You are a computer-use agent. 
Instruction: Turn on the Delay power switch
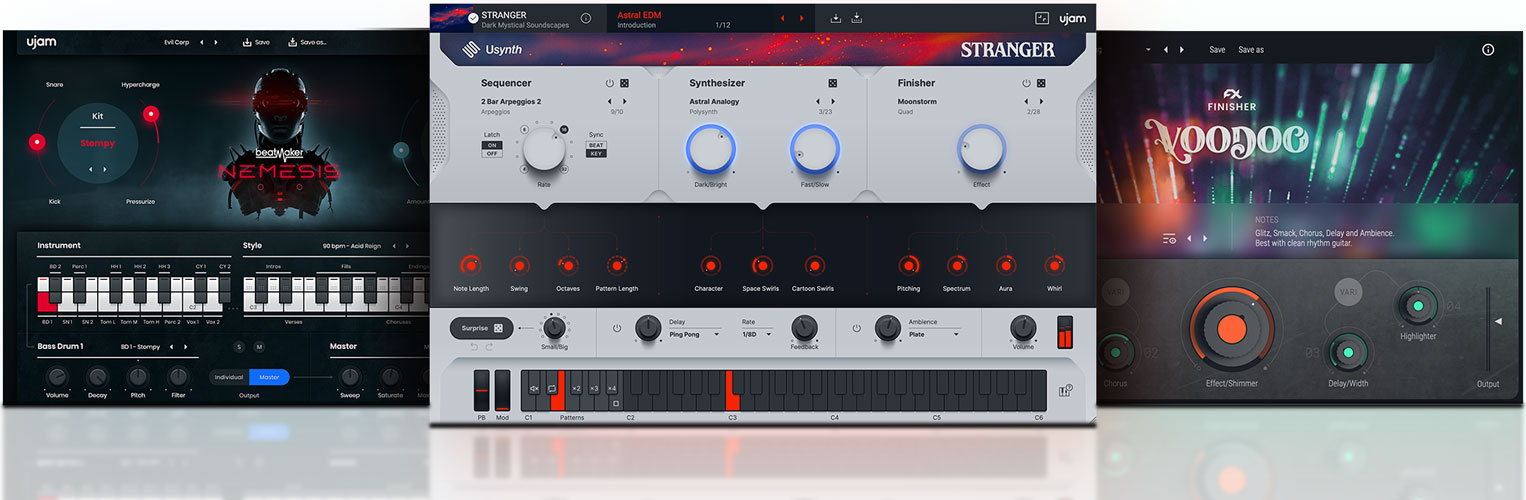pyautogui.click(x=616, y=328)
